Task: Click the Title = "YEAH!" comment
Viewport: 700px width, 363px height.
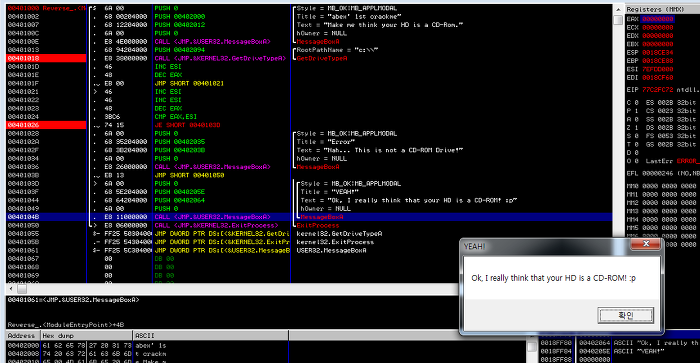Action: [329, 192]
